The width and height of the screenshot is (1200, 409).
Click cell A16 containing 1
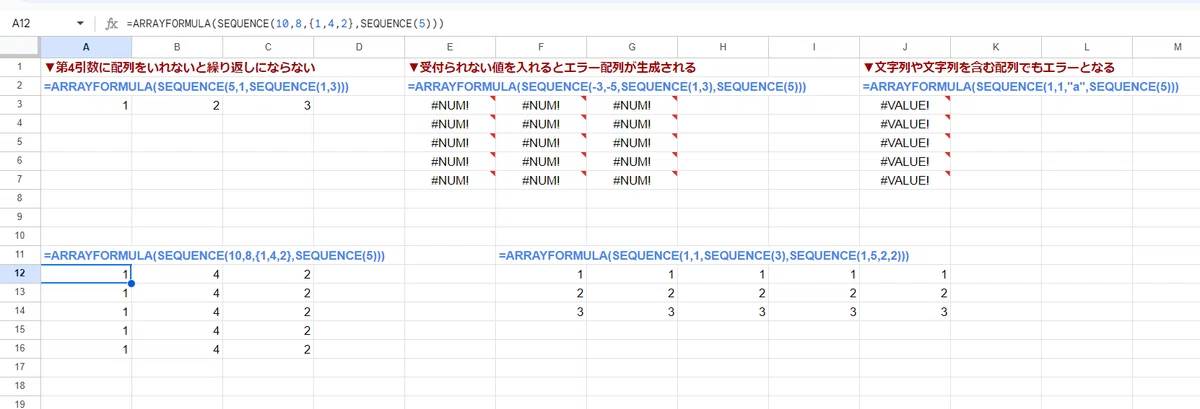pyautogui.click(x=86, y=349)
